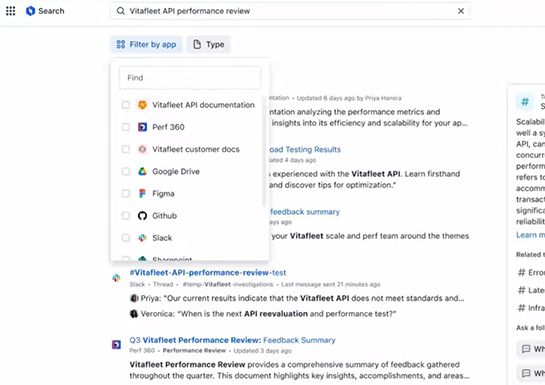Click the hash icon atop right panel

pyautogui.click(x=525, y=102)
